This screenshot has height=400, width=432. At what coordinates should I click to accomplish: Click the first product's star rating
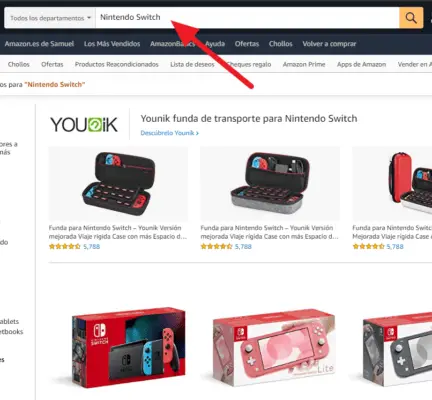[65, 247]
